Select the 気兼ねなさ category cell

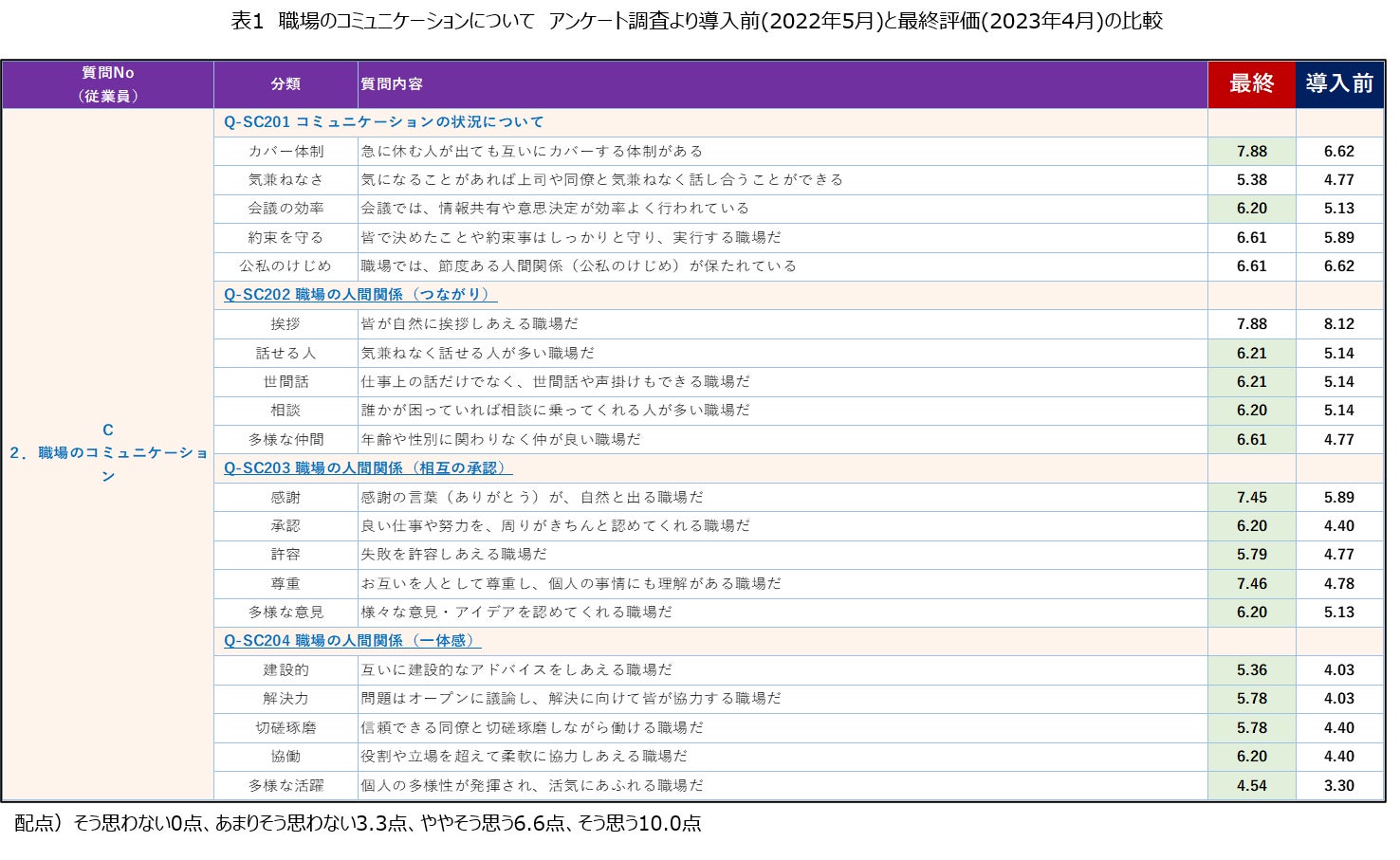286,180
